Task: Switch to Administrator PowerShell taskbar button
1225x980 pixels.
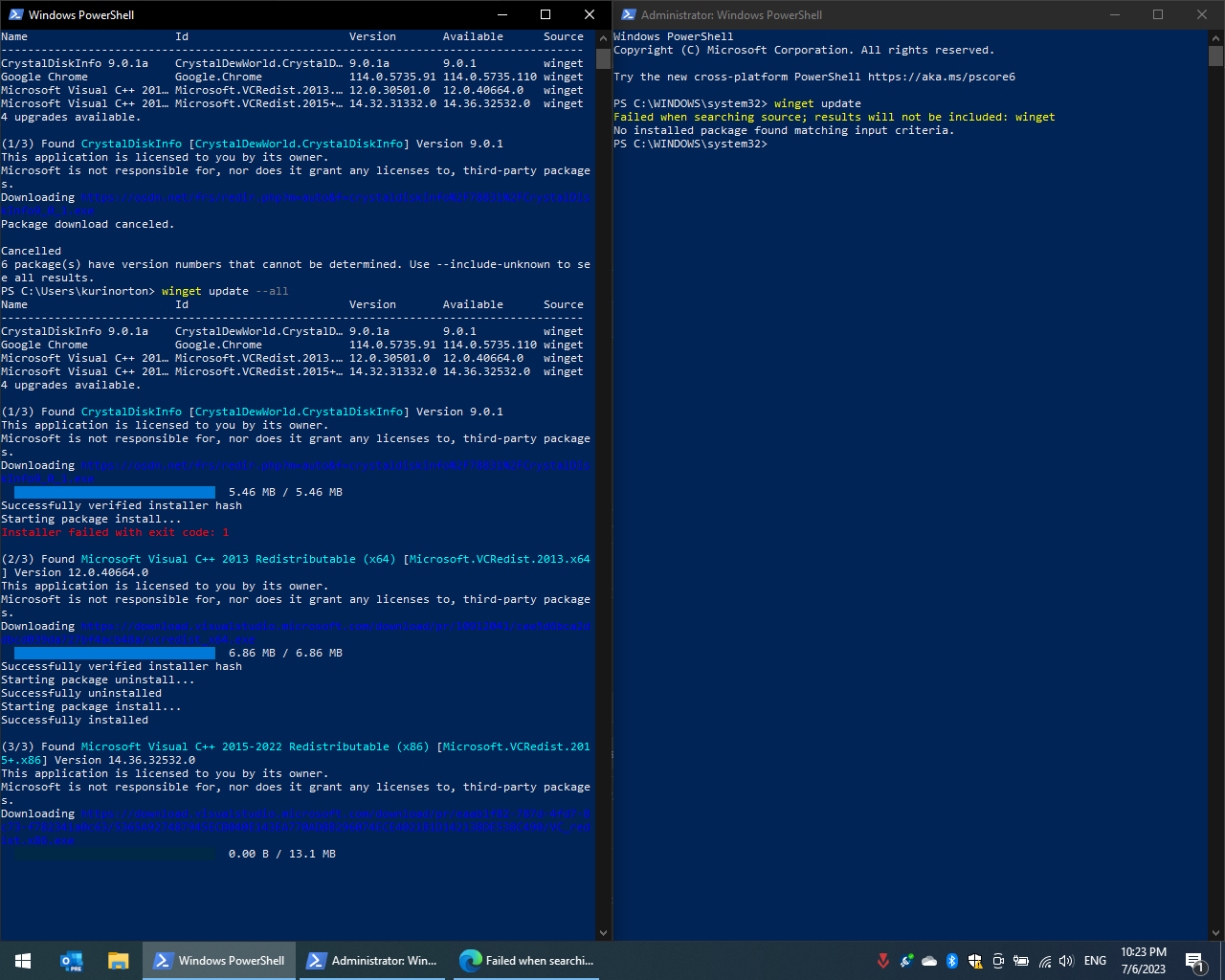Action: coord(372,961)
